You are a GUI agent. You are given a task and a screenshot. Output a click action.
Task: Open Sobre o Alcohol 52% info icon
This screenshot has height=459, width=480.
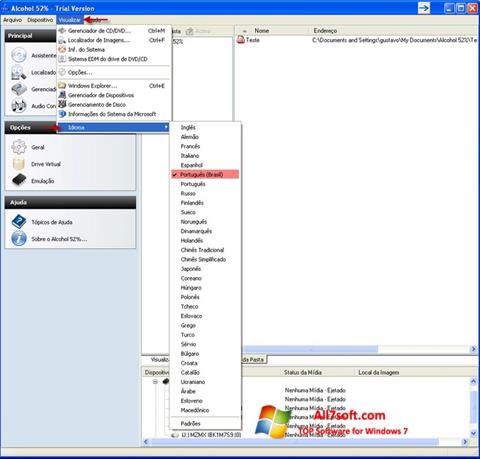tap(19, 239)
